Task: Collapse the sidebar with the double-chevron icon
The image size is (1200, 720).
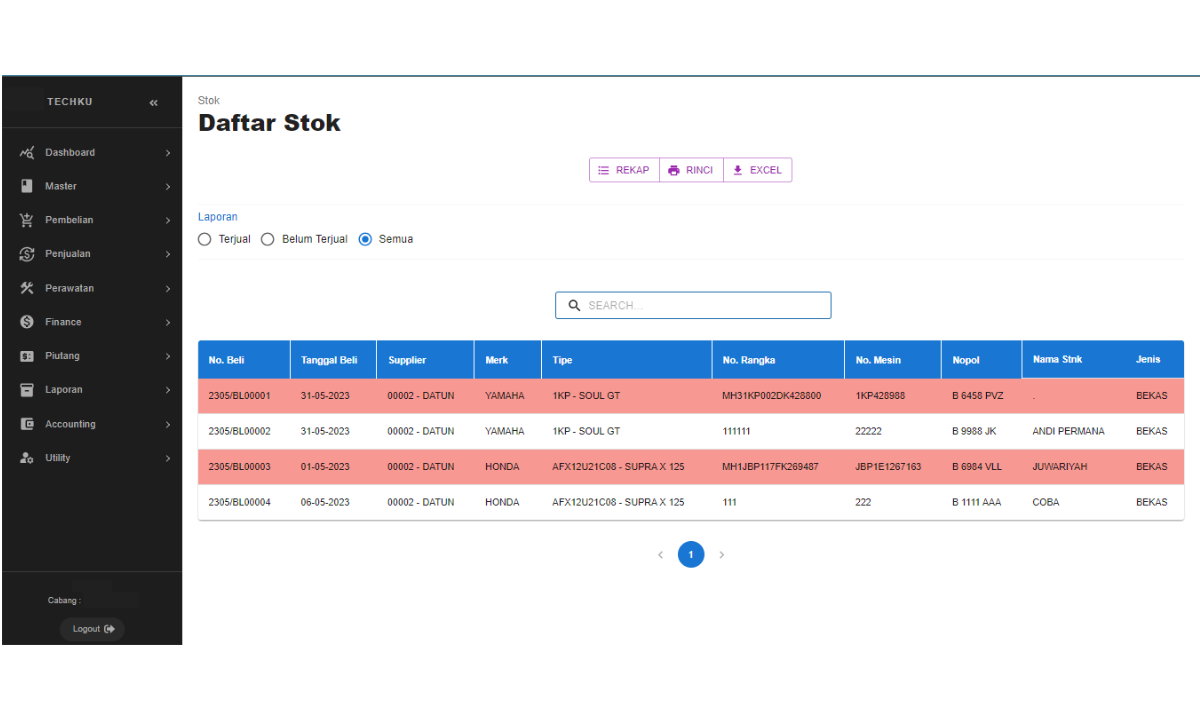Action: point(153,103)
